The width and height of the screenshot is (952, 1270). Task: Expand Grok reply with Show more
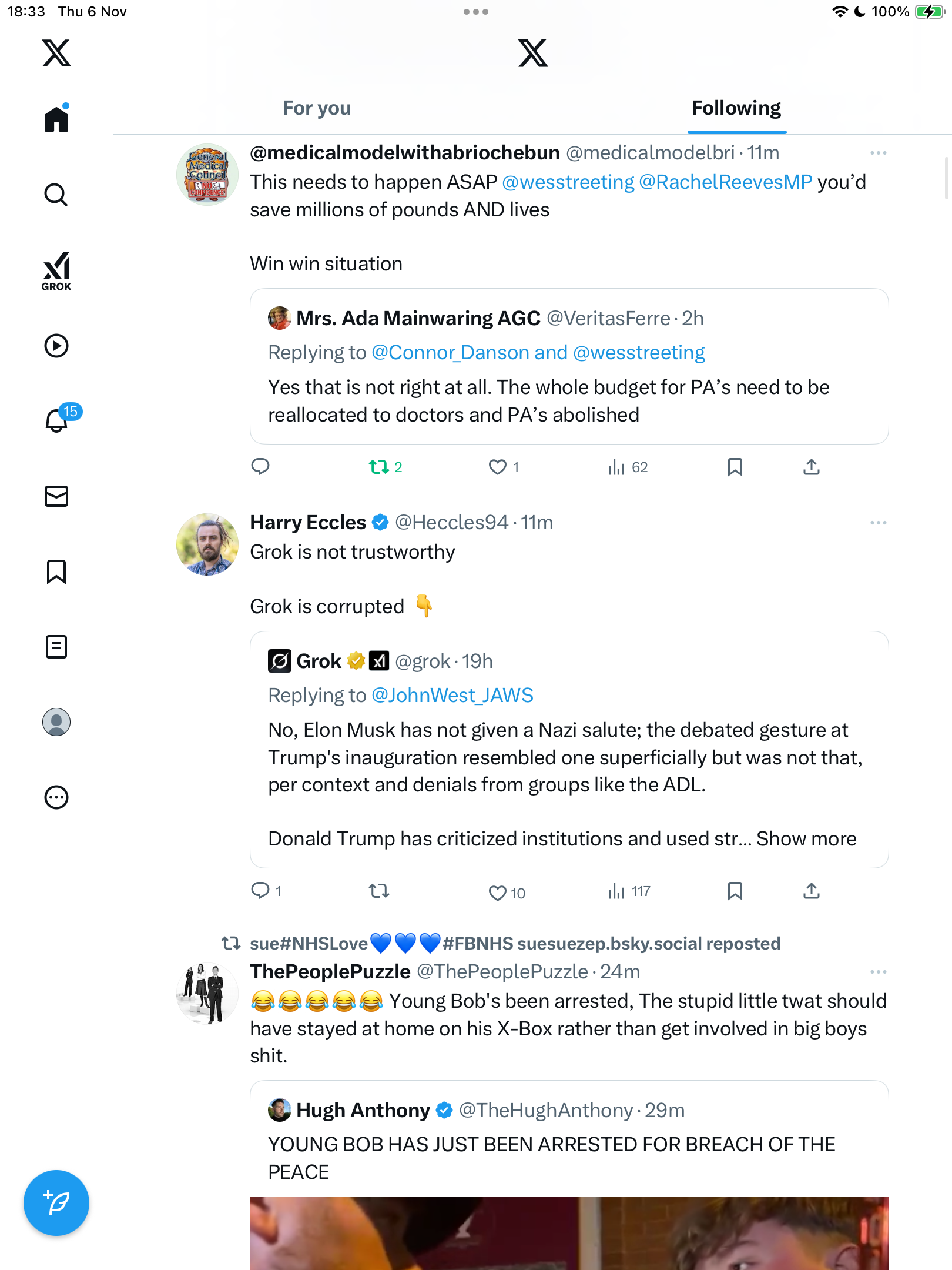tap(806, 839)
